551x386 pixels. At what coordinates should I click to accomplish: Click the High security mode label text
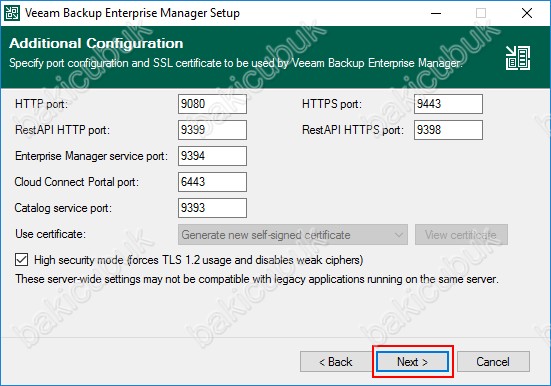click(199, 260)
